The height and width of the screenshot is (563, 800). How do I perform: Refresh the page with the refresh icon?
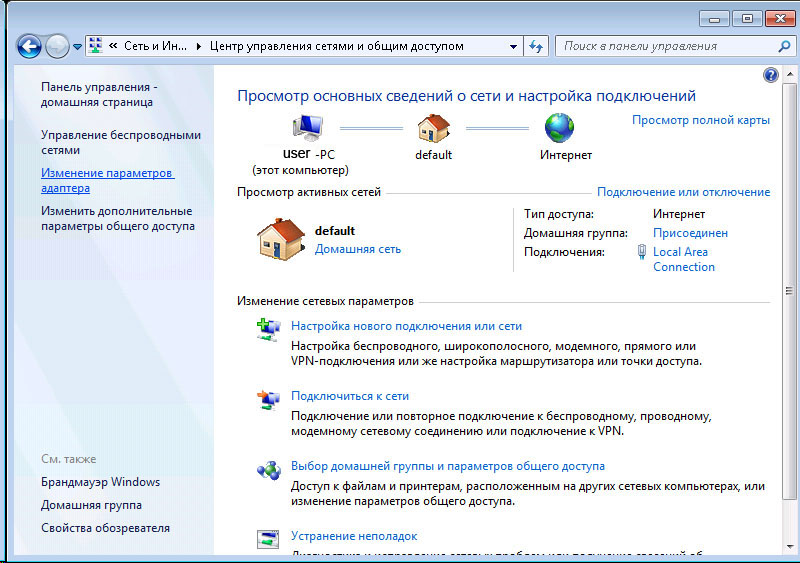click(536, 46)
